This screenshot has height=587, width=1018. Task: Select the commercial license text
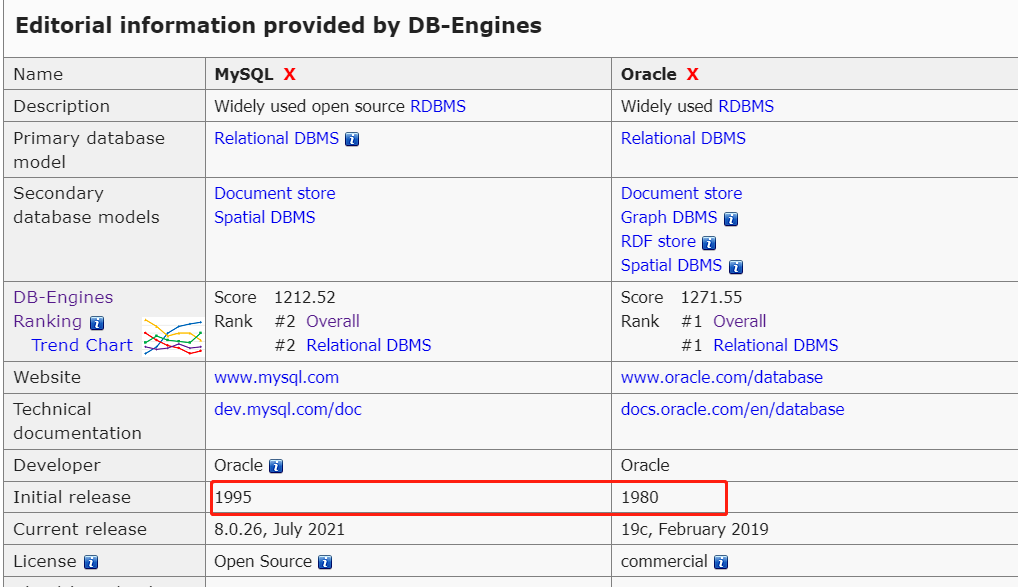click(664, 561)
